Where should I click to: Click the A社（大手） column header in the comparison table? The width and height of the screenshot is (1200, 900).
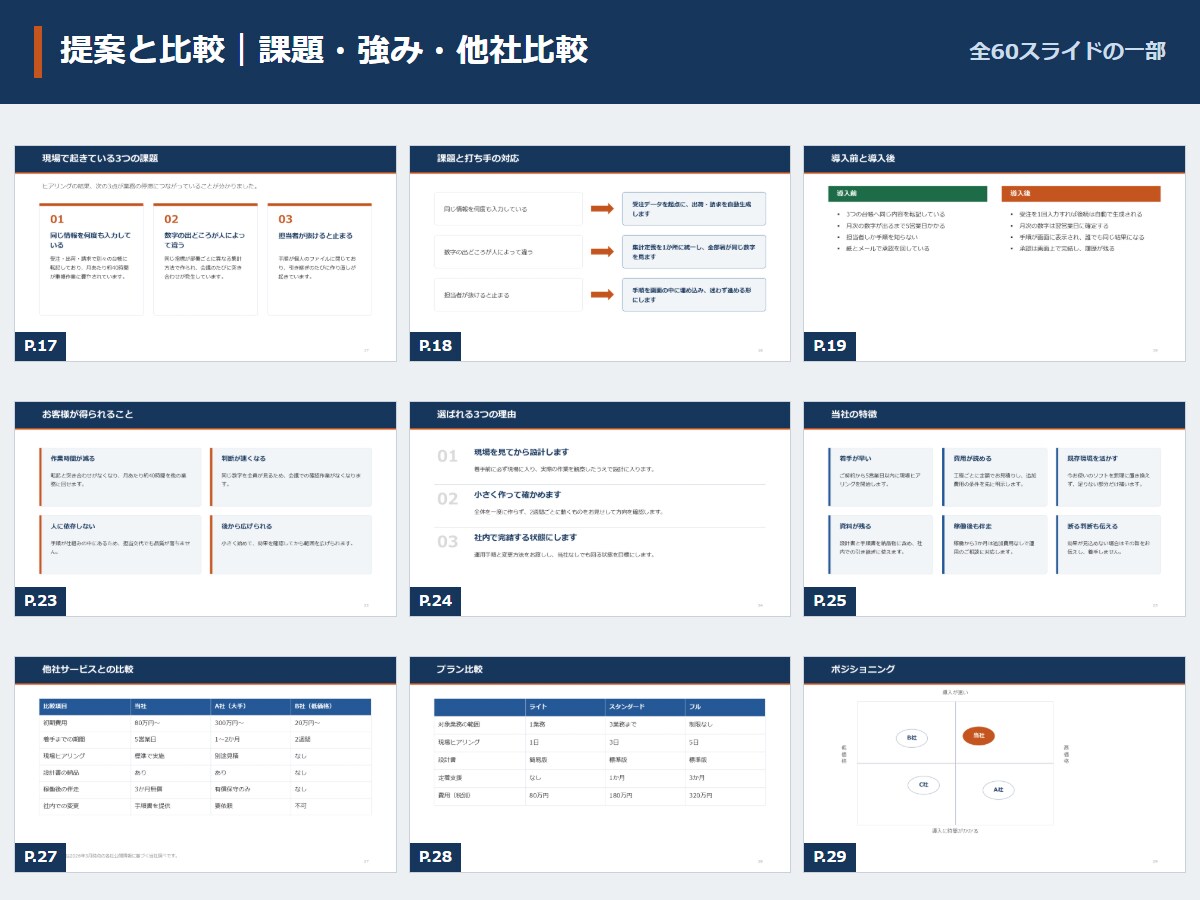250,707
